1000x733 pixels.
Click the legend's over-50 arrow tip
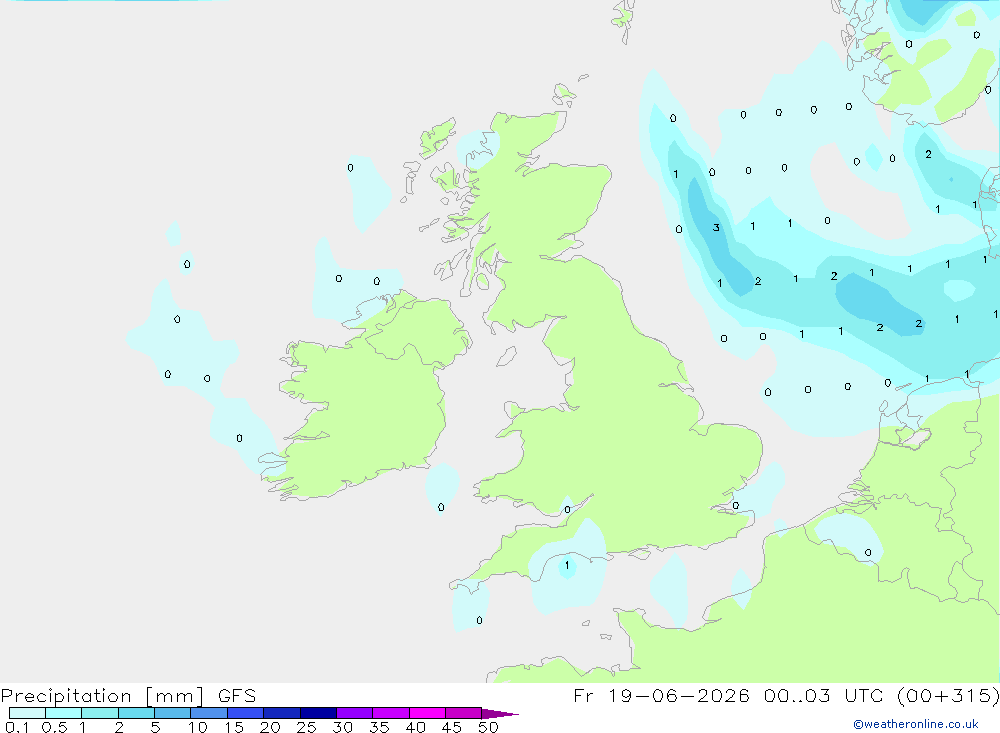click(501, 714)
